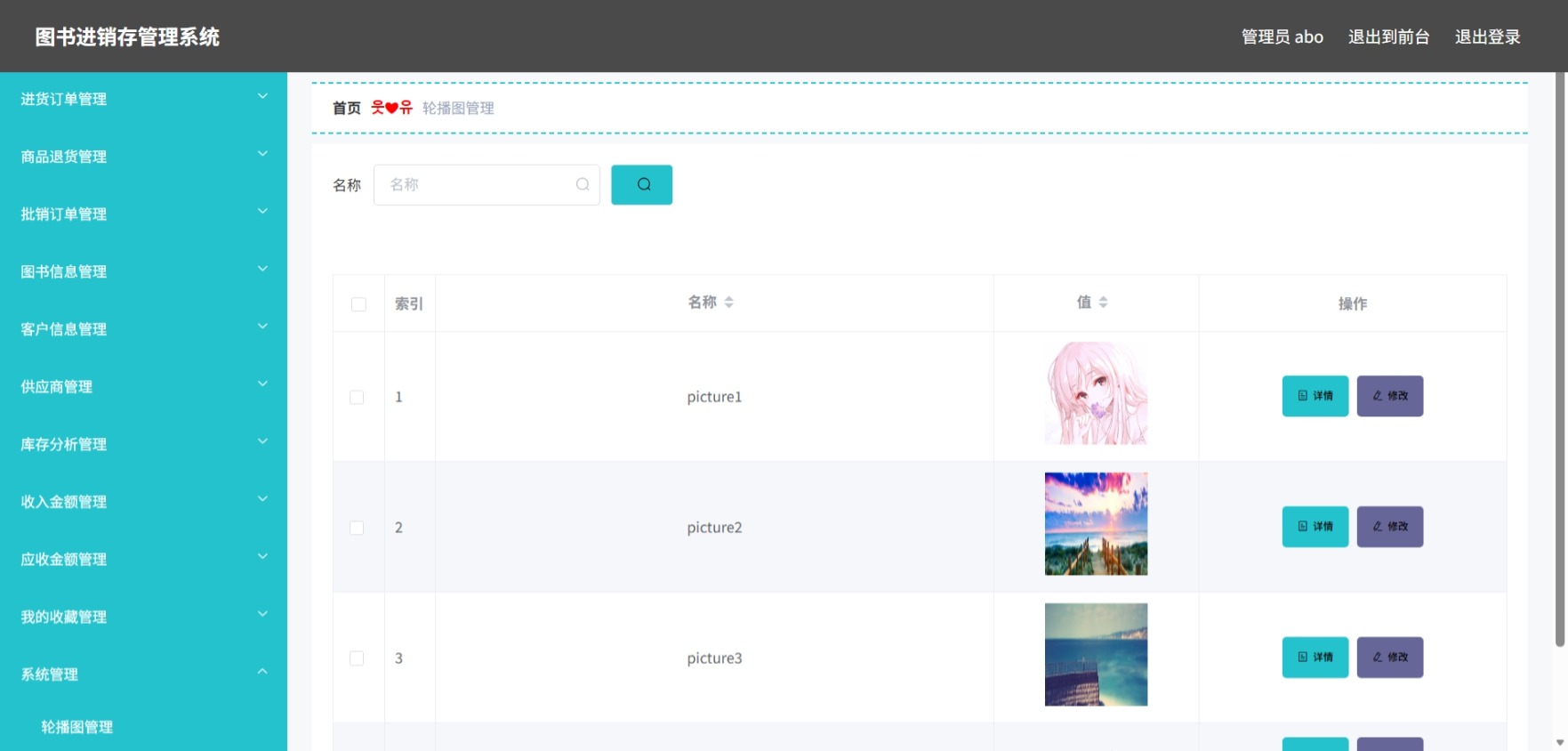The image size is (1568, 751).
Task: Expand the 收入金额管理 menu chevron
Action: [x=262, y=499]
